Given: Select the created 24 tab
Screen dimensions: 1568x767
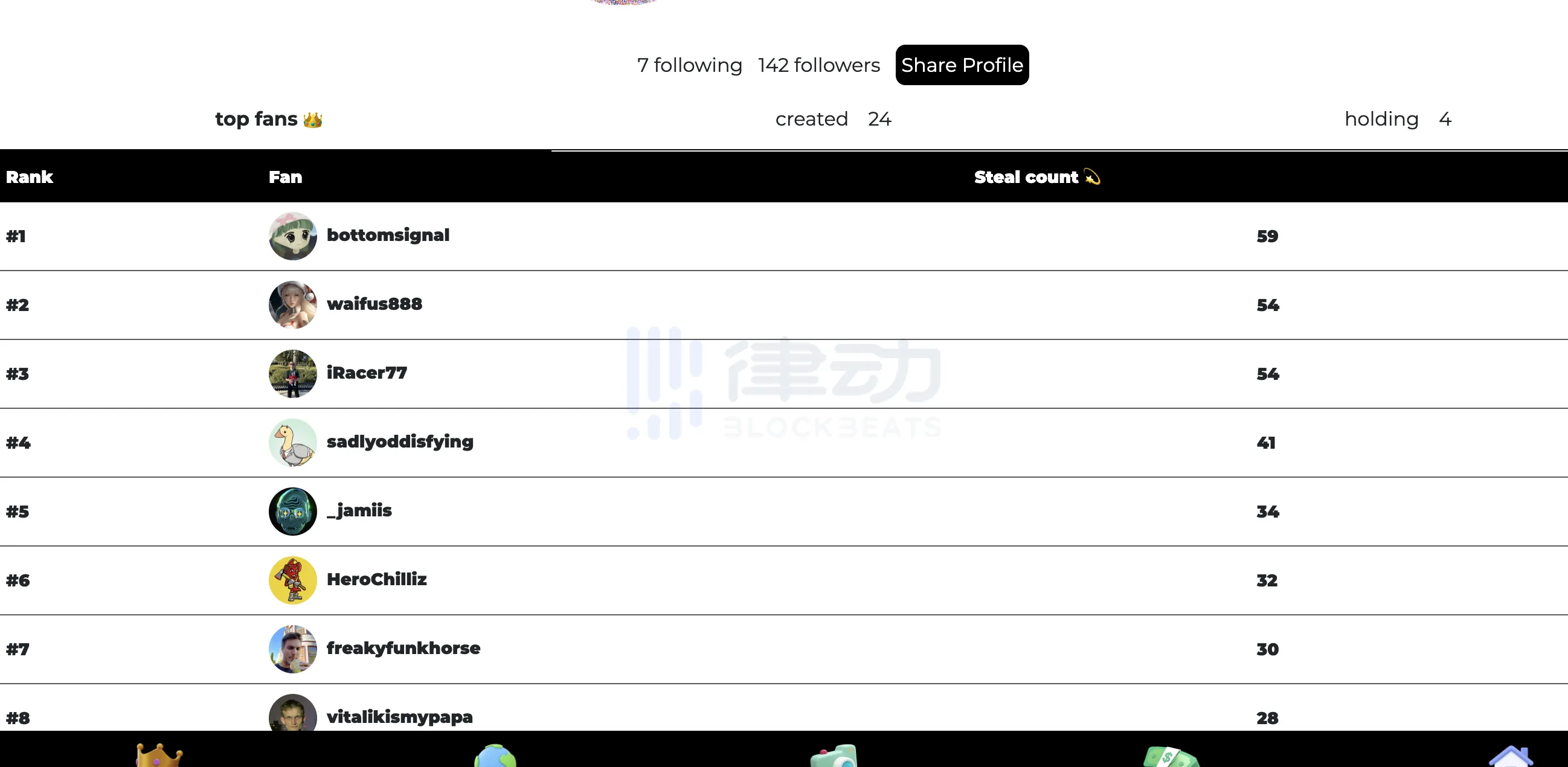Looking at the screenshot, I should (834, 119).
